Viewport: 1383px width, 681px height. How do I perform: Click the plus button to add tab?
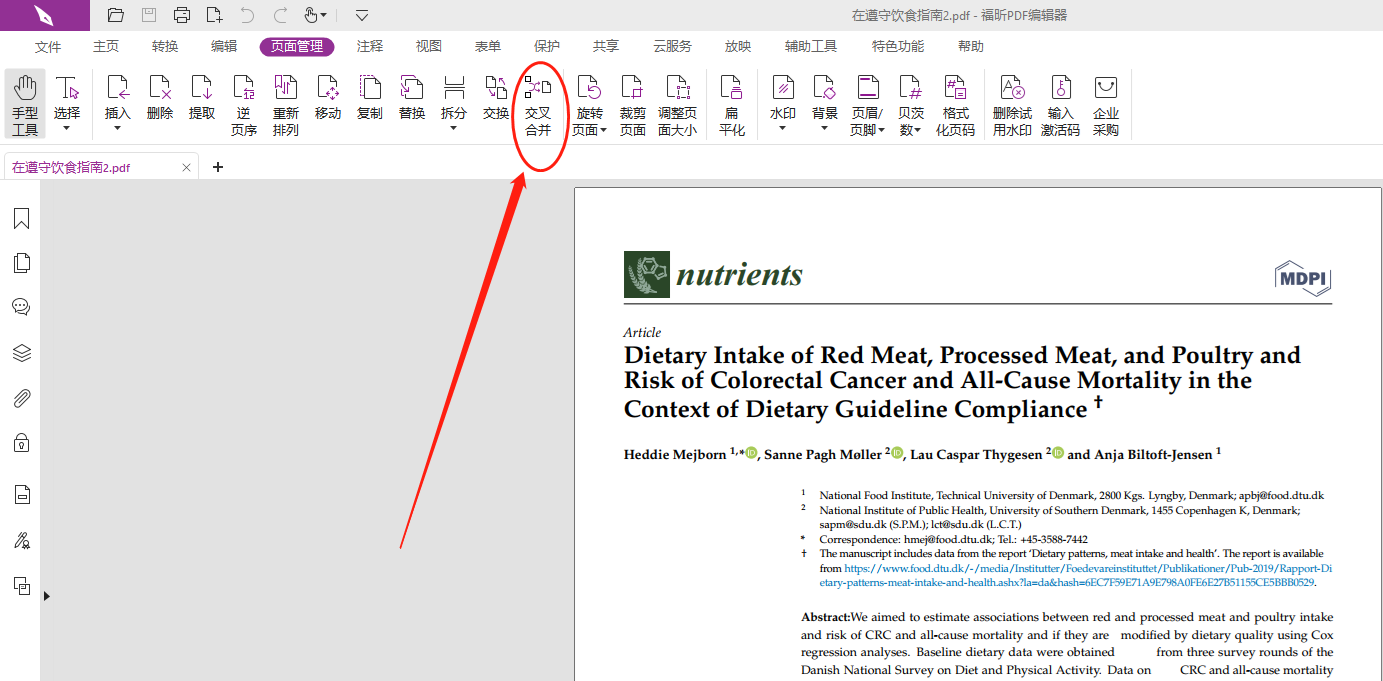tap(218, 167)
